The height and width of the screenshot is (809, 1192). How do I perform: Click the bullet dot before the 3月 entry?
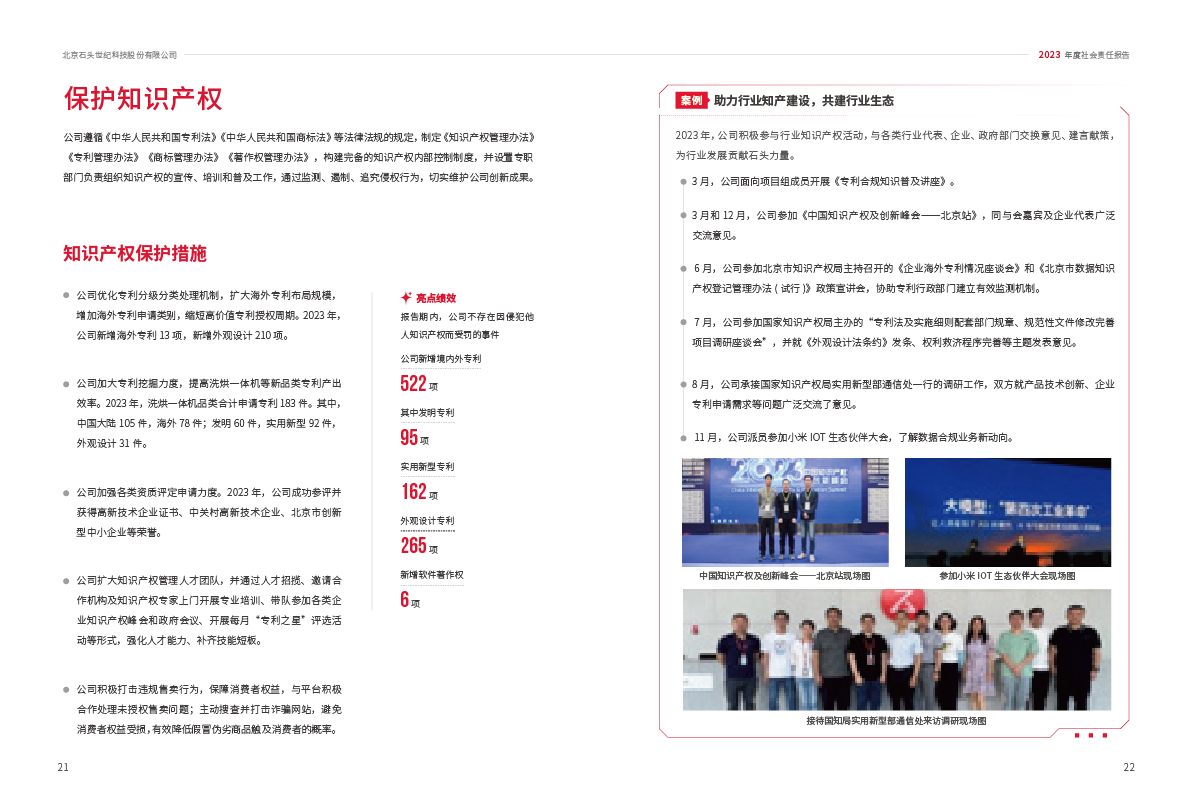tap(681, 183)
